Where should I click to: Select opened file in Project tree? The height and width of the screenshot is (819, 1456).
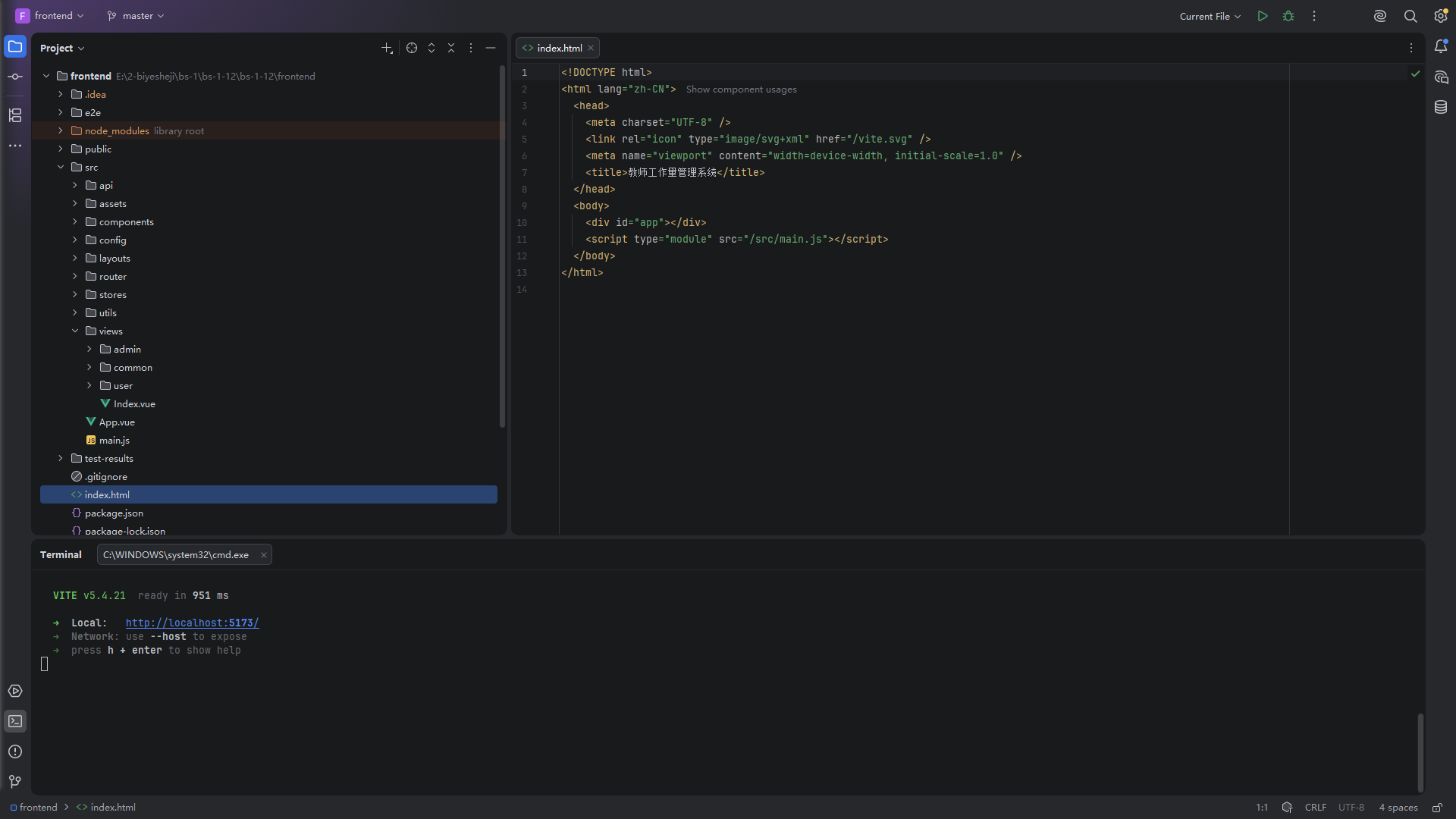click(x=412, y=48)
